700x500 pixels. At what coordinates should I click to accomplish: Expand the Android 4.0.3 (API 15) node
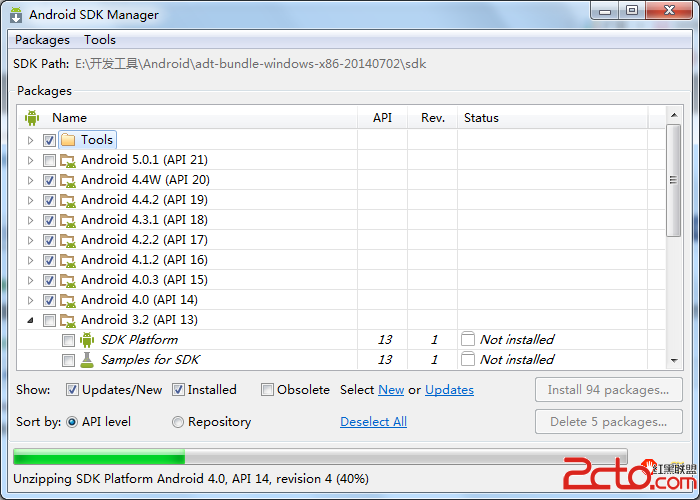(30, 280)
